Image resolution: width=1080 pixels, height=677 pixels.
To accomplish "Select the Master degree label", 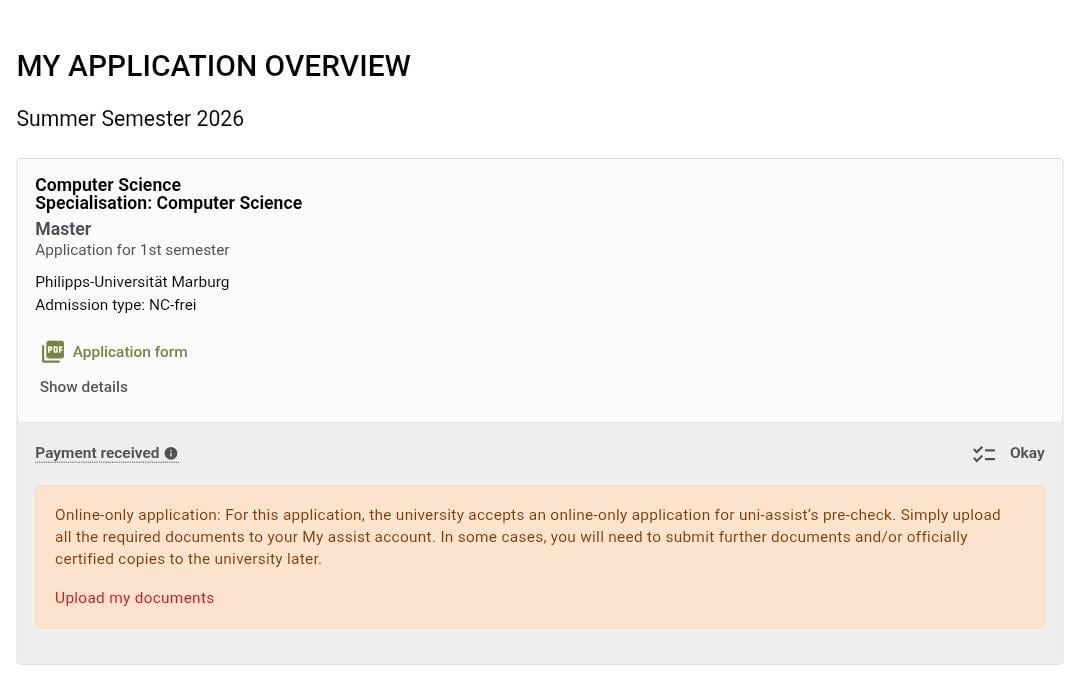I will [63, 229].
